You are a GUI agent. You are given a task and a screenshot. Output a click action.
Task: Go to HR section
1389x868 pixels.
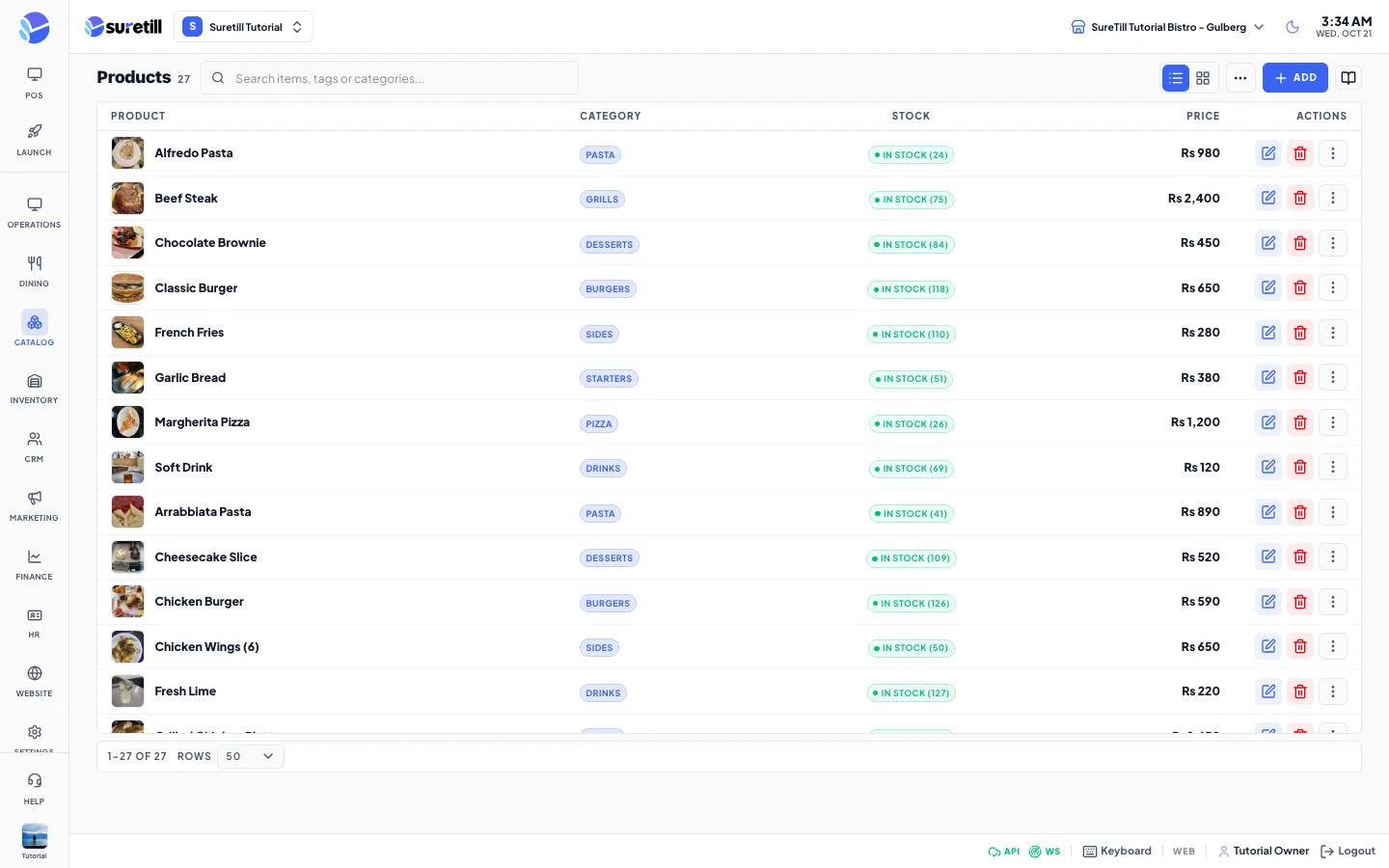point(34,623)
